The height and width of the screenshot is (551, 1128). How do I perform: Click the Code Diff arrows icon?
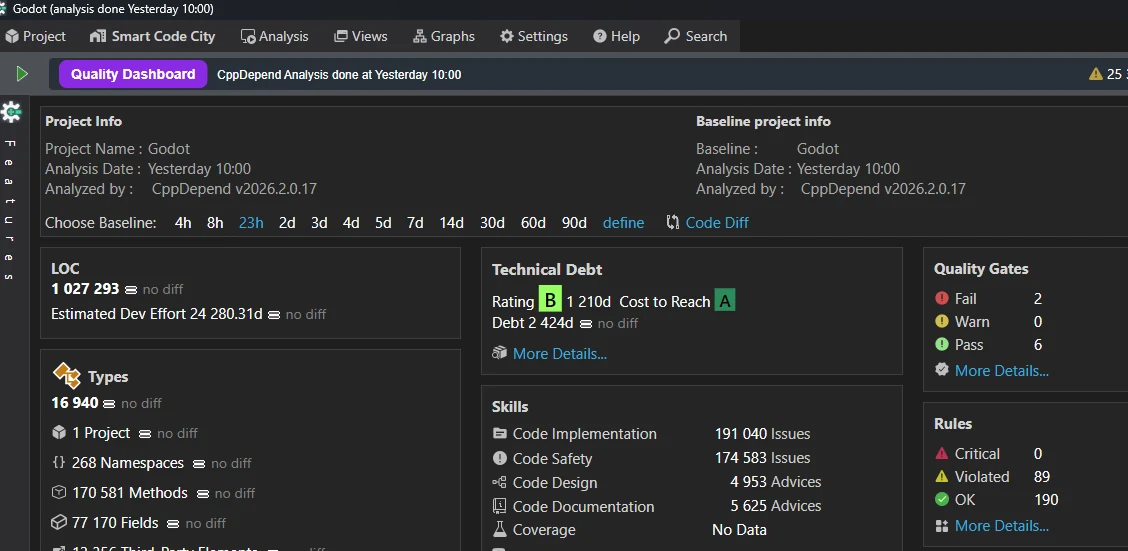673,223
